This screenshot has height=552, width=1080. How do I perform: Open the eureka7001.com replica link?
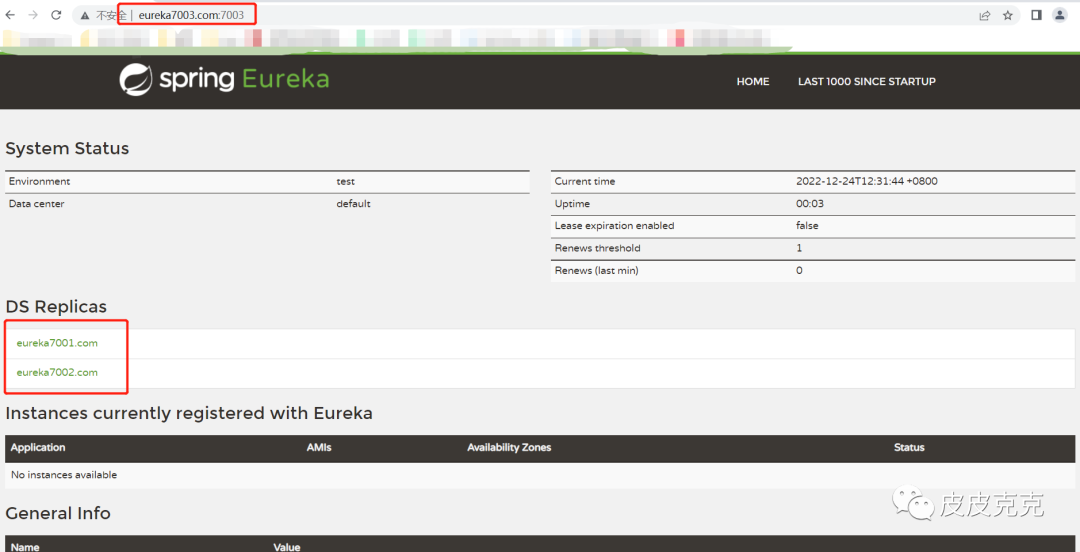(x=57, y=343)
